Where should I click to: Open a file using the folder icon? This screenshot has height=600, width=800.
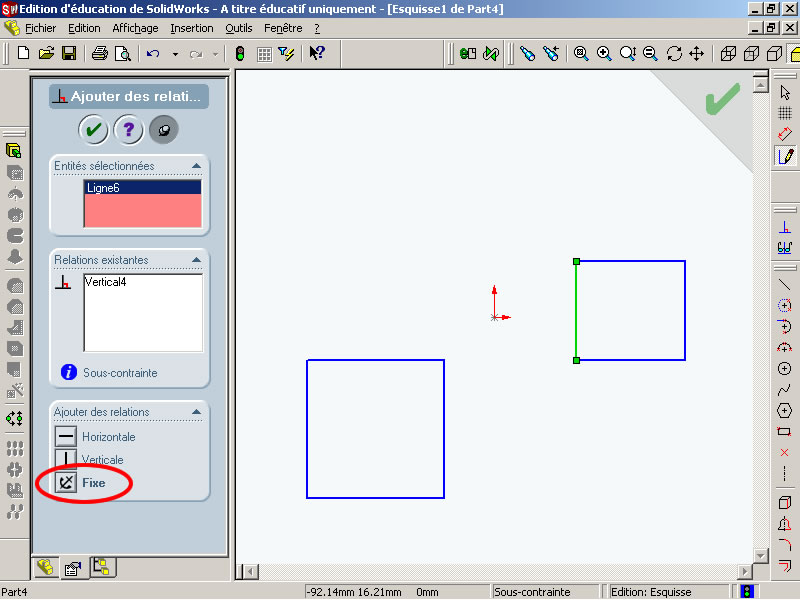point(46,54)
